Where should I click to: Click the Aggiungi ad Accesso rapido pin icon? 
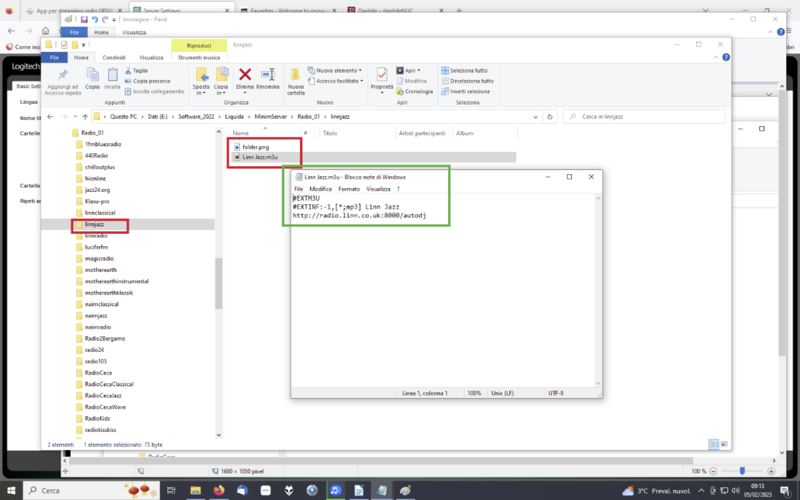[63, 75]
